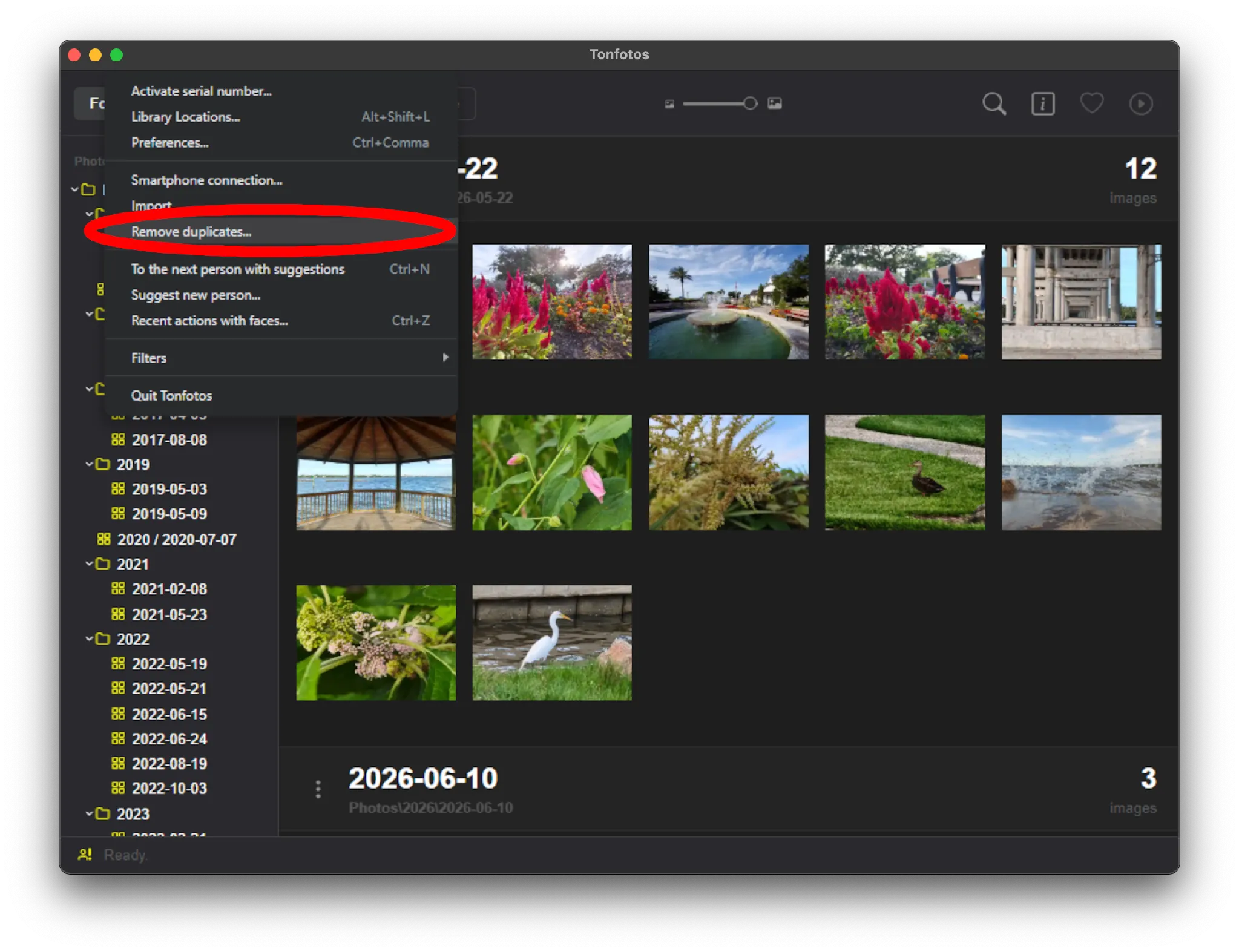
Task: Click album icon next to 2017-08-08
Action: click(x=118, y=439)
